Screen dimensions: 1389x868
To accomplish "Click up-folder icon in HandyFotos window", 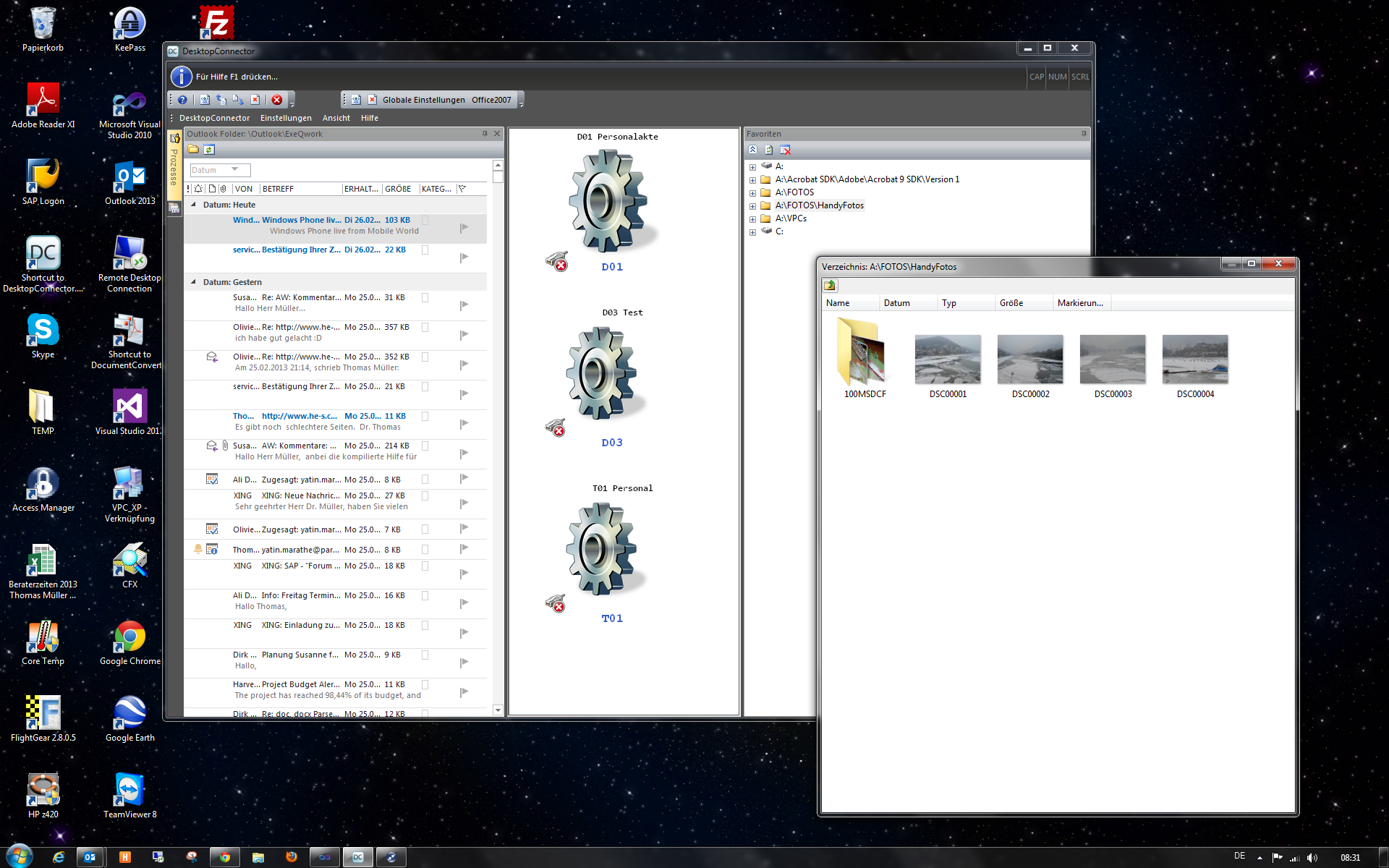I will [830, 285].
